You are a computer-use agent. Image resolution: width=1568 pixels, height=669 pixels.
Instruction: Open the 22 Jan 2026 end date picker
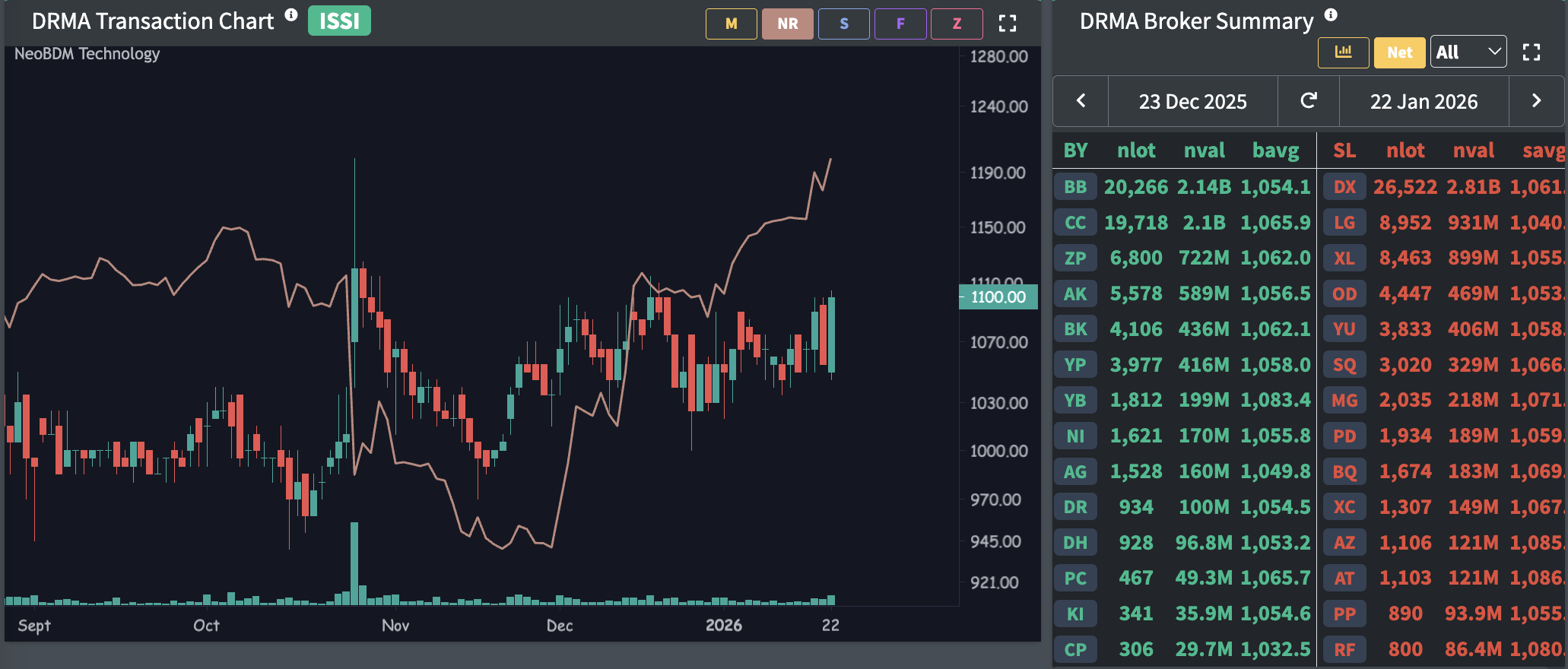coord(1424,102)
